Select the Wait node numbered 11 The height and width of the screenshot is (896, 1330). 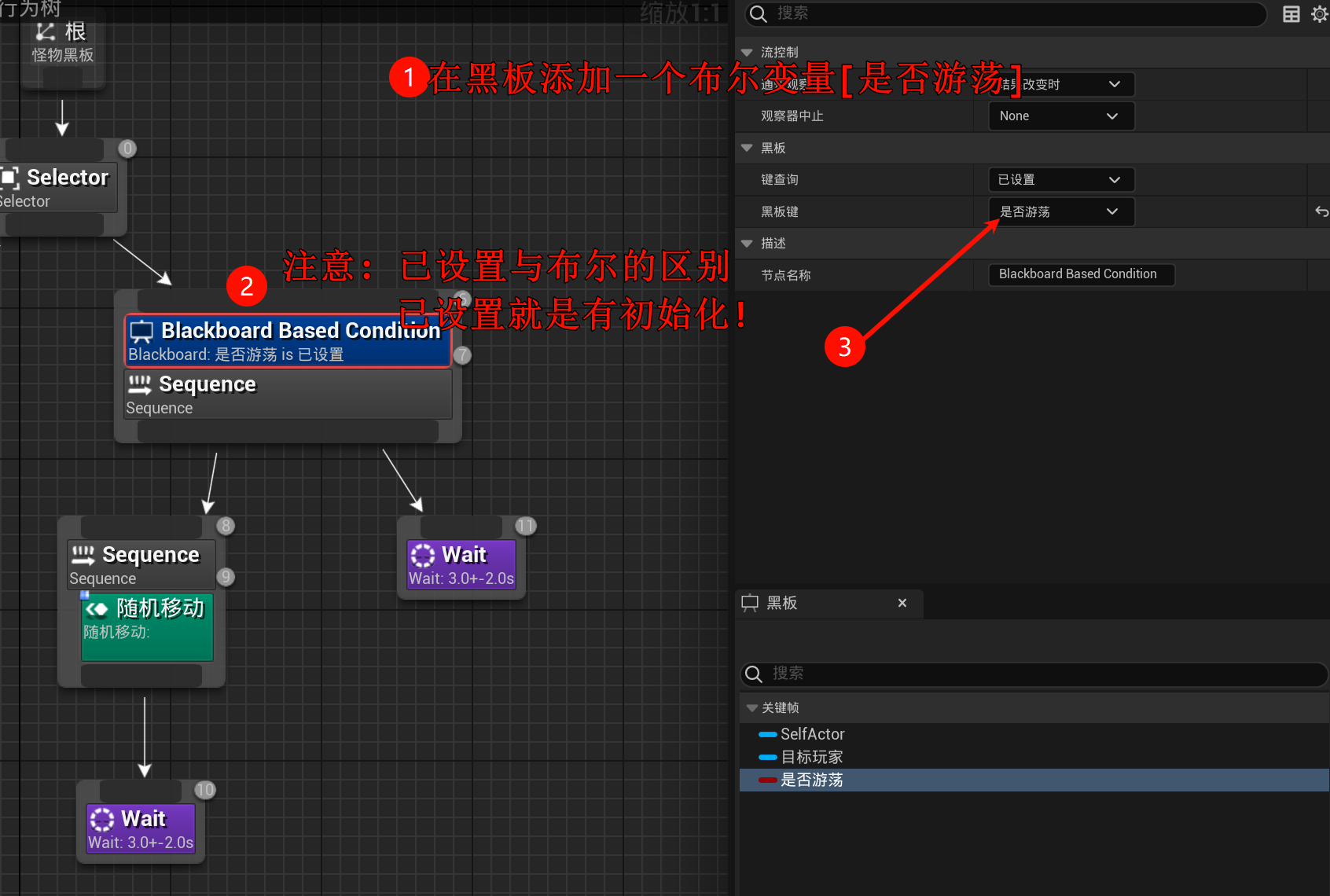click(x=461, y=564)
